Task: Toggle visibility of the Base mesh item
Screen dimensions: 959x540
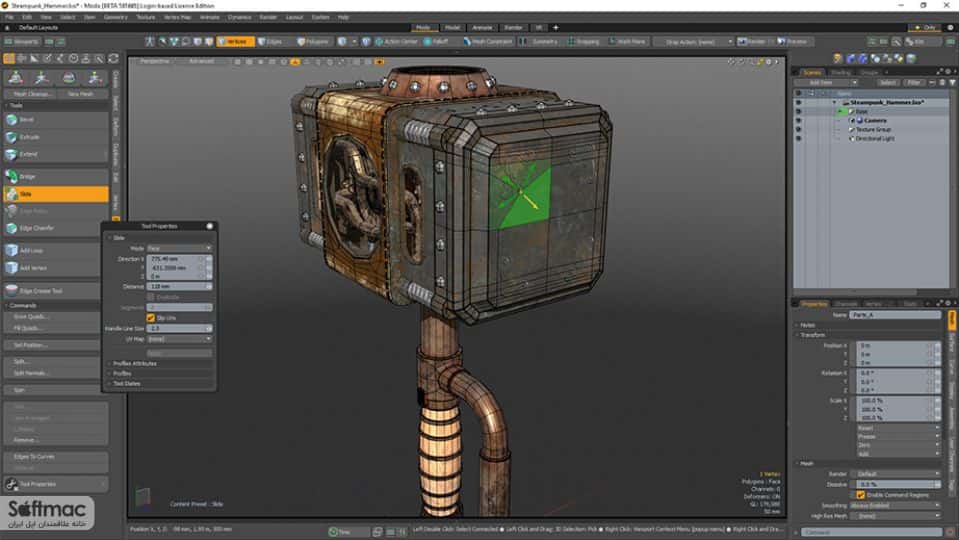Action: coord(798,111)
